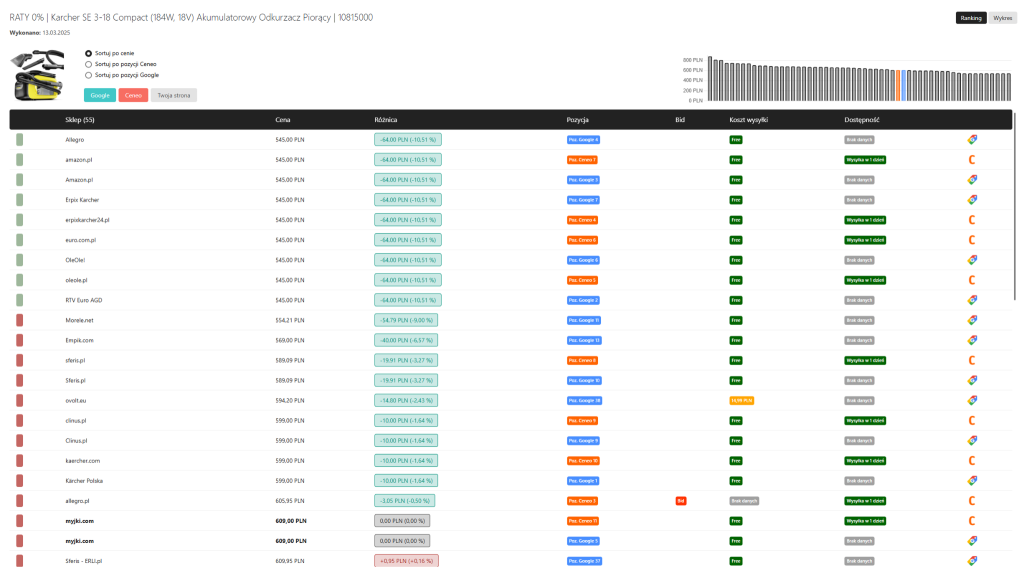Click the red Ceneo filter button
Image resolution: width=1024 pixels, height=571 pixels.
(133, 95)
